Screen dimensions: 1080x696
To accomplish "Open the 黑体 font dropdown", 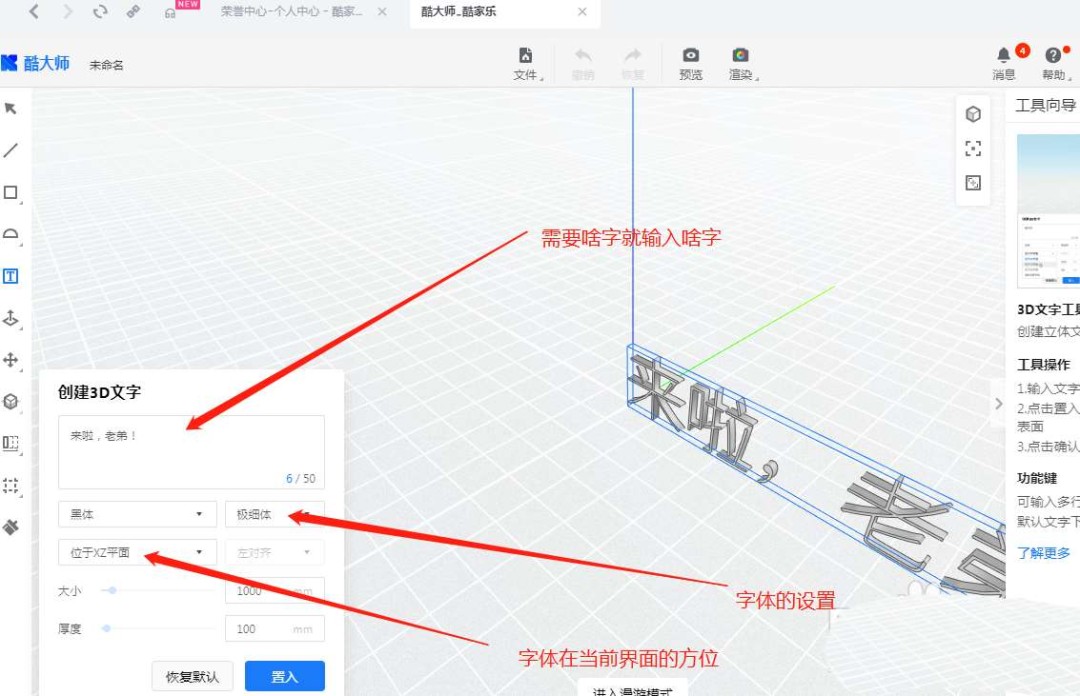I will tap(137, 513).
